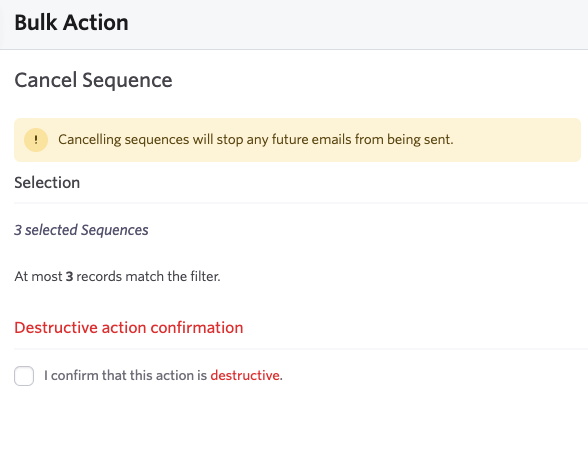Screen dimensions: 588x451
Task: Click the word 'Sequence' in Cancel Sequence heading
Action: click(x=128, y=80)
